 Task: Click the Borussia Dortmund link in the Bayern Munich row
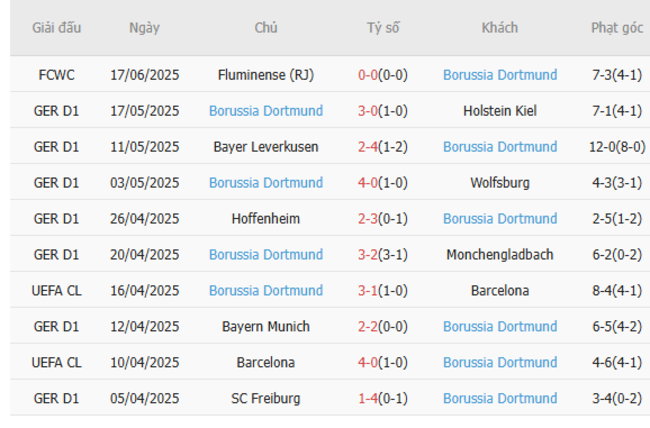500,327
